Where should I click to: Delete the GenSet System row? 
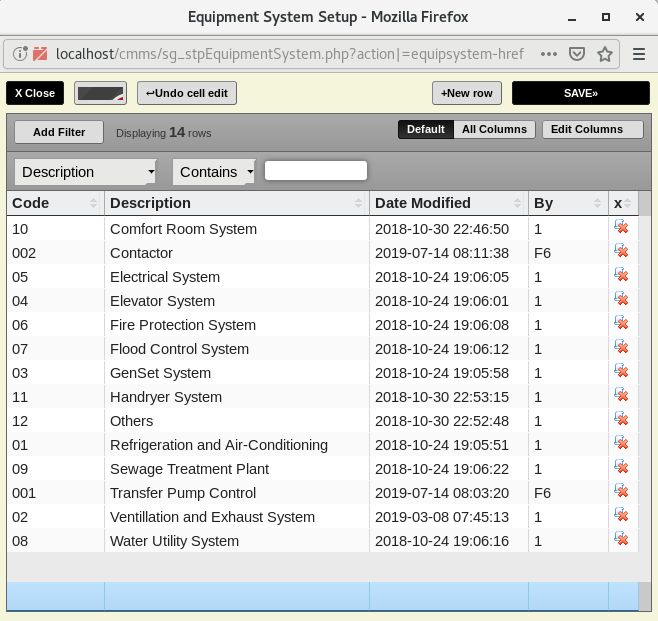point(621,371)
